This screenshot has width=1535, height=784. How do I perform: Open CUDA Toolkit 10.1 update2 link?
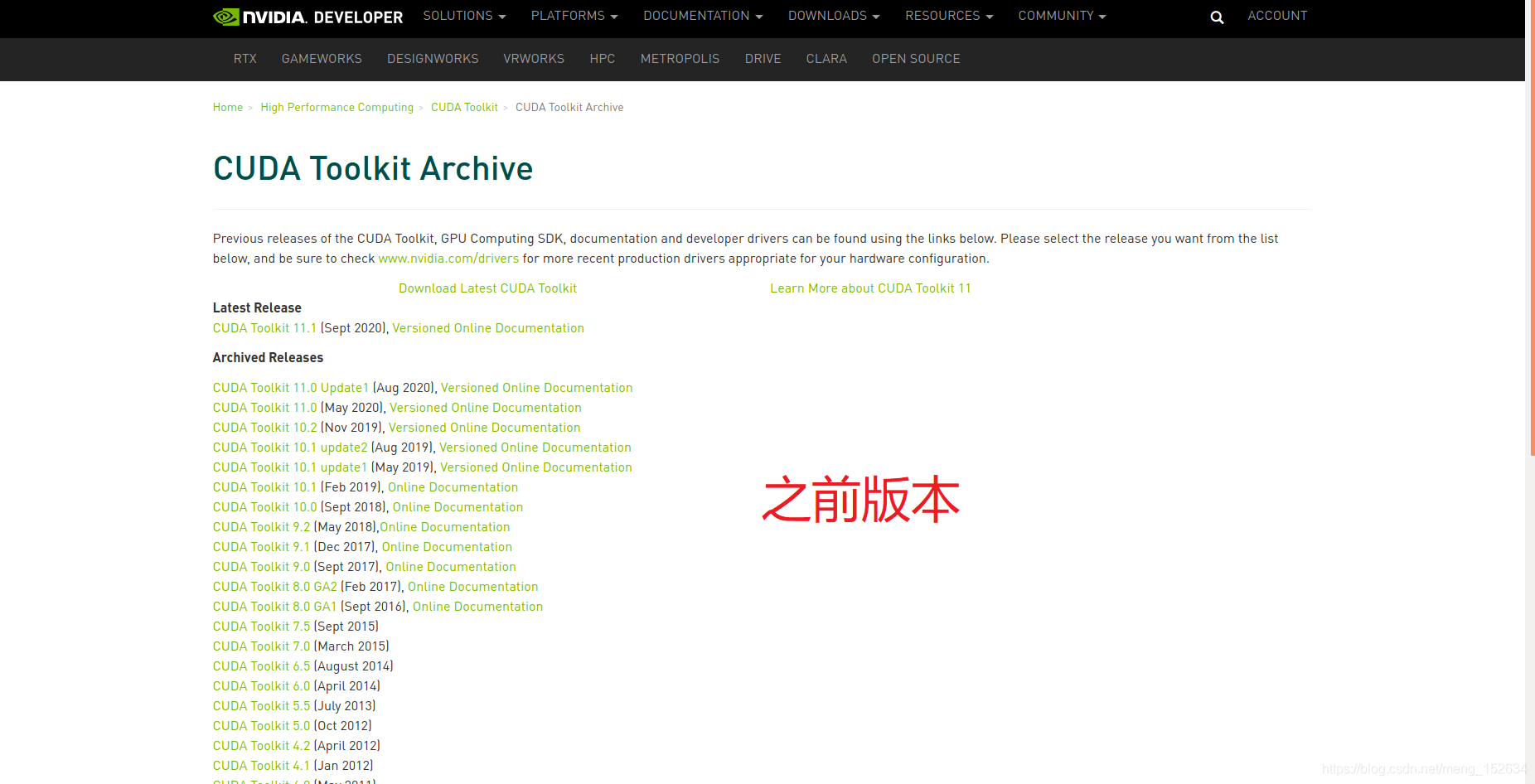tap(290, 448)
